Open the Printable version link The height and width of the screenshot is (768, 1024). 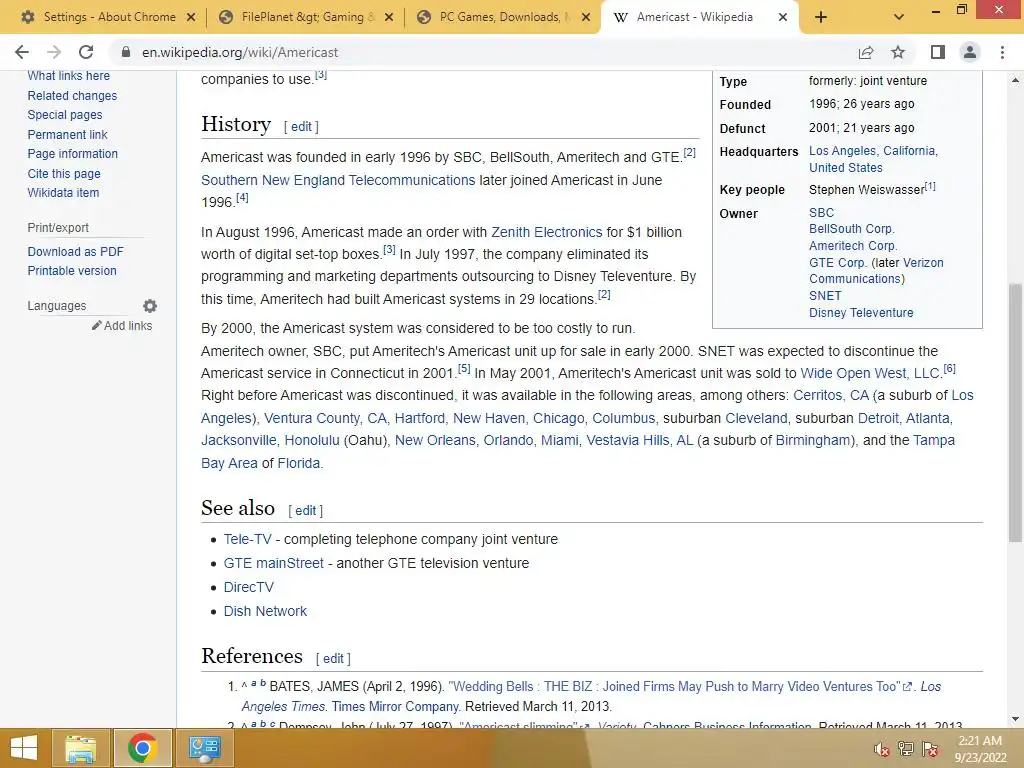72,270
